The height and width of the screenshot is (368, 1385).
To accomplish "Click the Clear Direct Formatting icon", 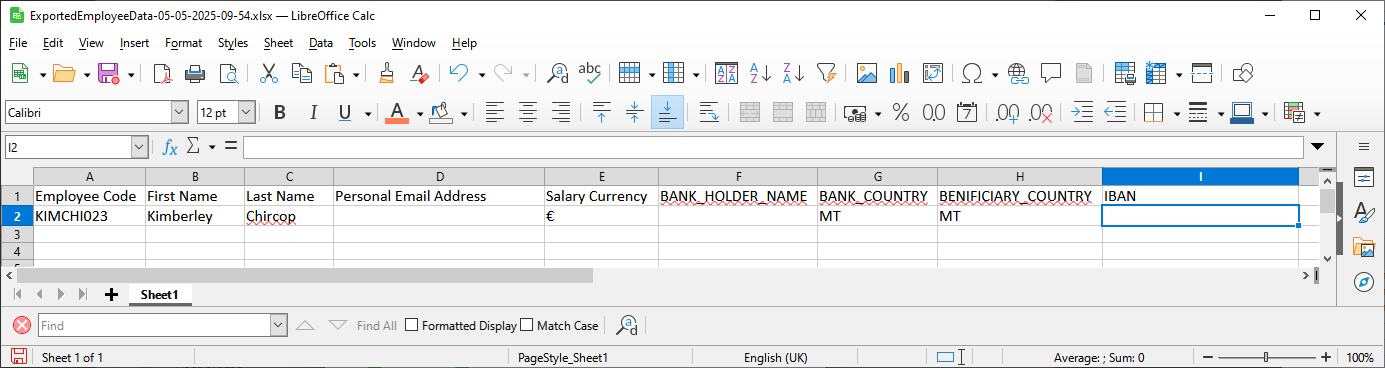I will [x=420, y=73].
